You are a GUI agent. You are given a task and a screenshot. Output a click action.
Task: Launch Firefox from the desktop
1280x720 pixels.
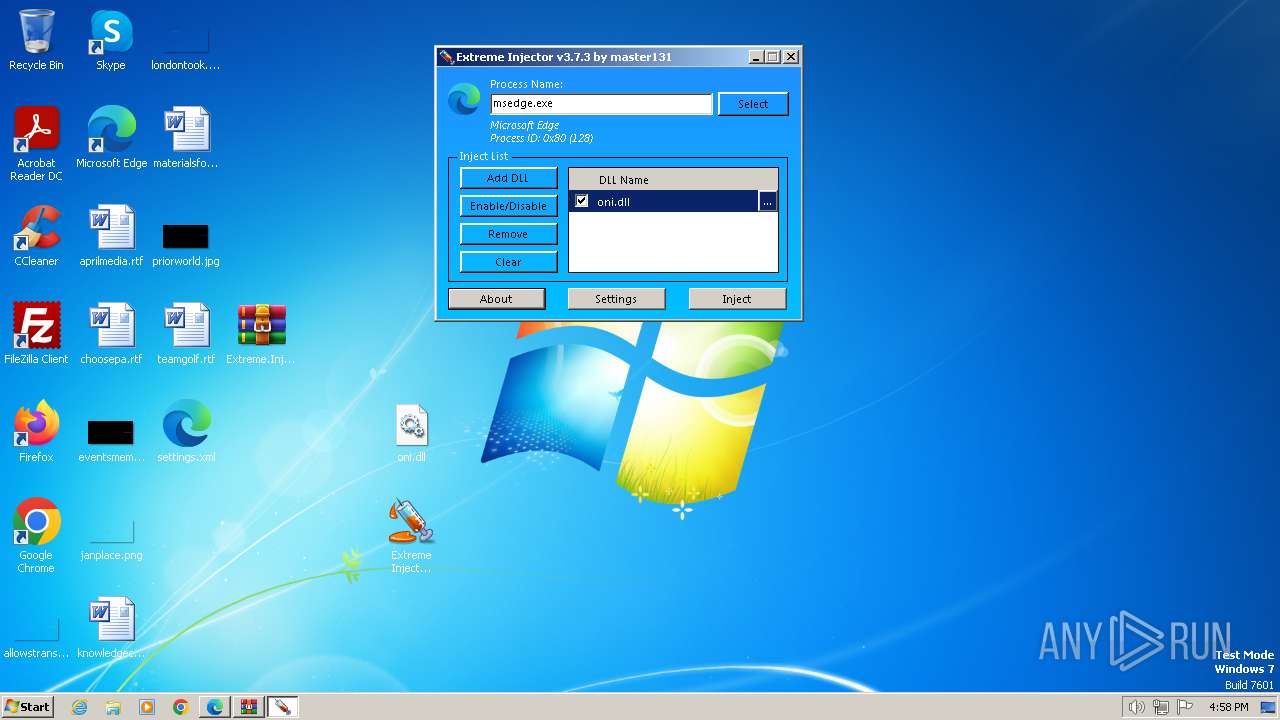click(x=36, y=432)
